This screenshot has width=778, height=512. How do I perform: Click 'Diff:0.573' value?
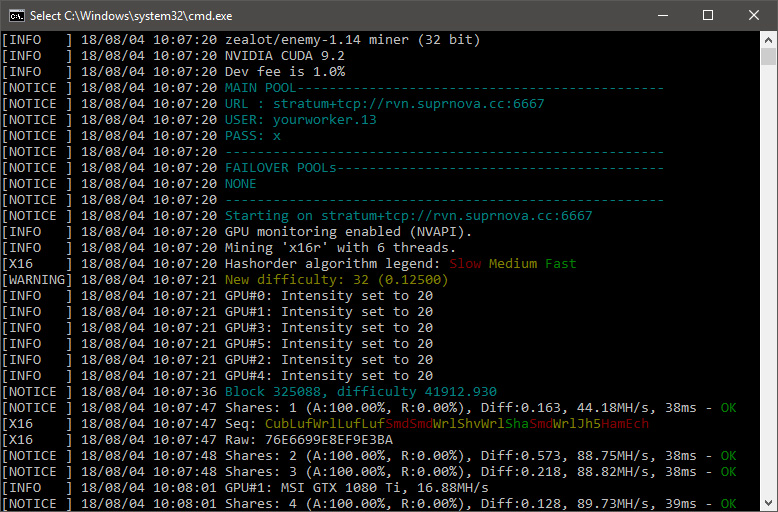coord(520,455)
